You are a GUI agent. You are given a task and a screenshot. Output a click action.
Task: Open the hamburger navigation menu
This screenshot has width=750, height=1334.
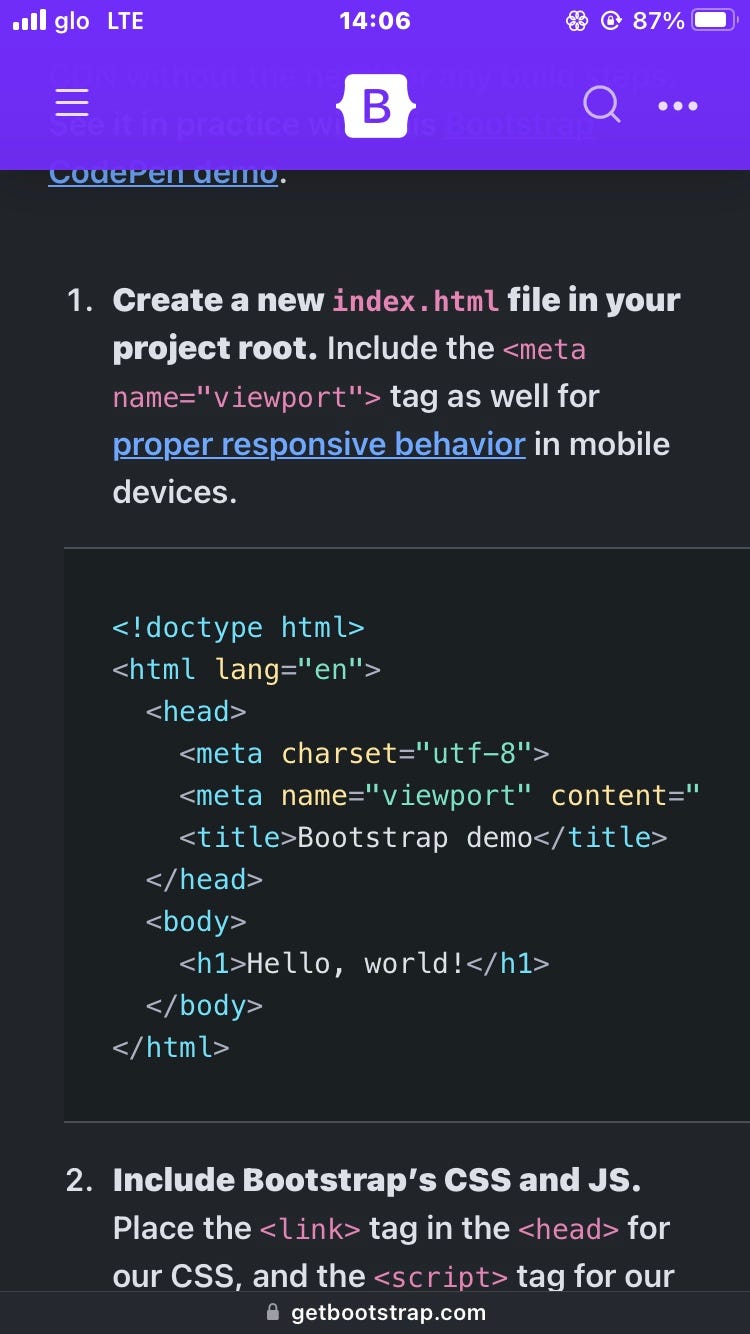click(72, 104)
